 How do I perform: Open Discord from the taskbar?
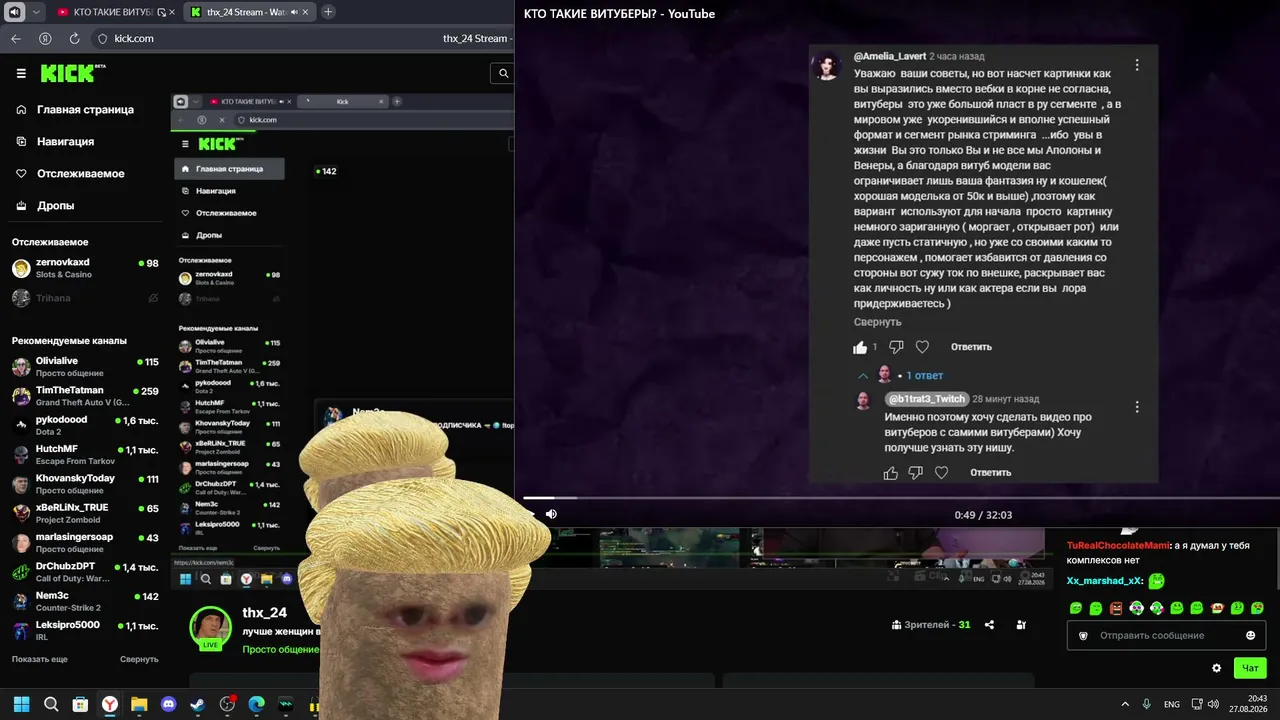coord(168,704)
